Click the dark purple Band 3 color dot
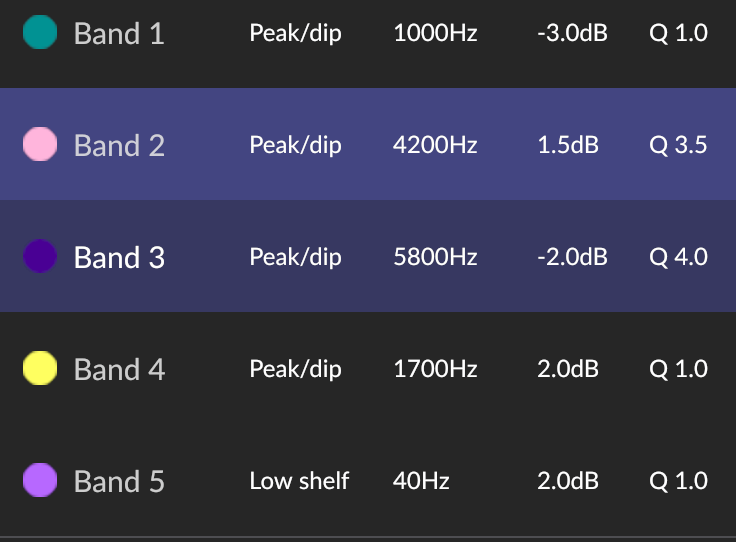Screen dimensions: 736x542 [40, 257]
